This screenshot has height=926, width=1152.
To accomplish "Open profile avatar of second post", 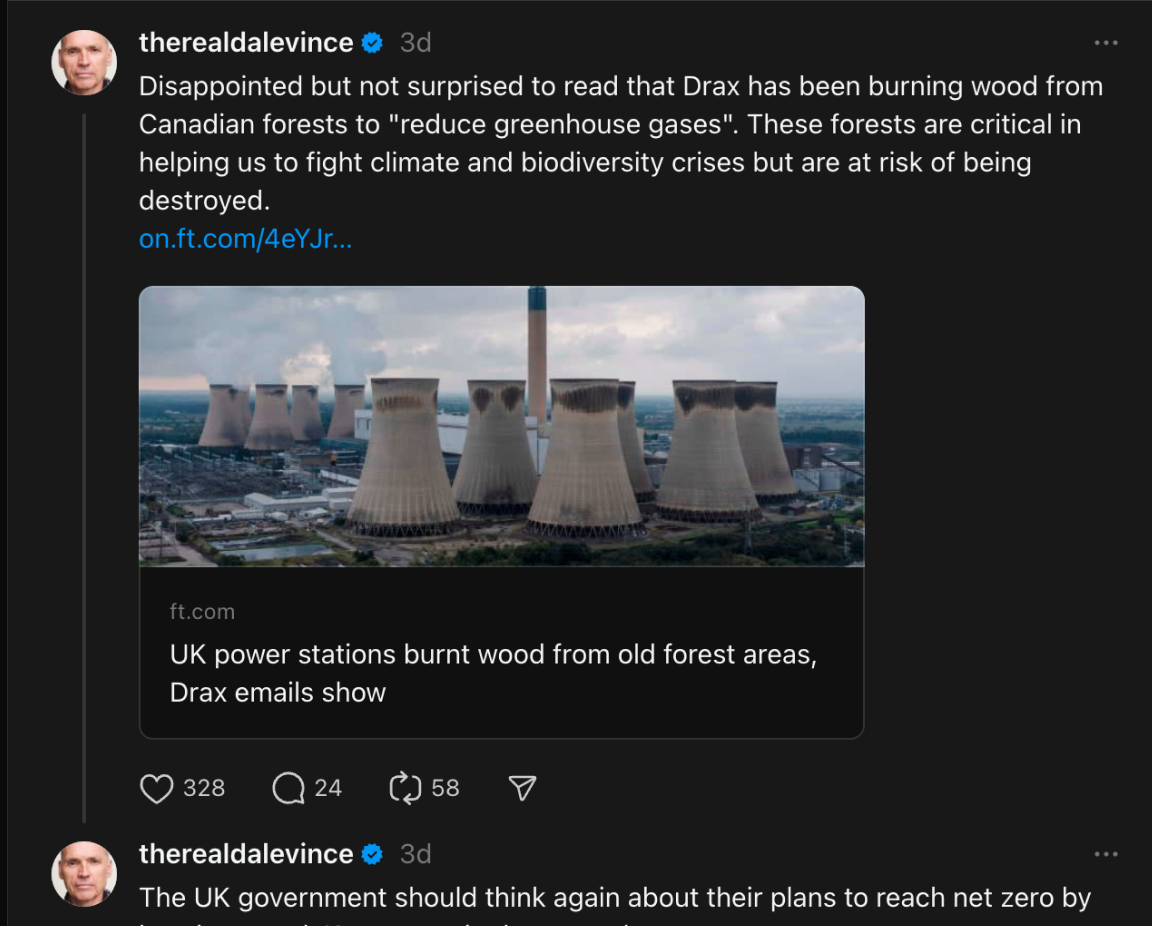I will point(84,872).
